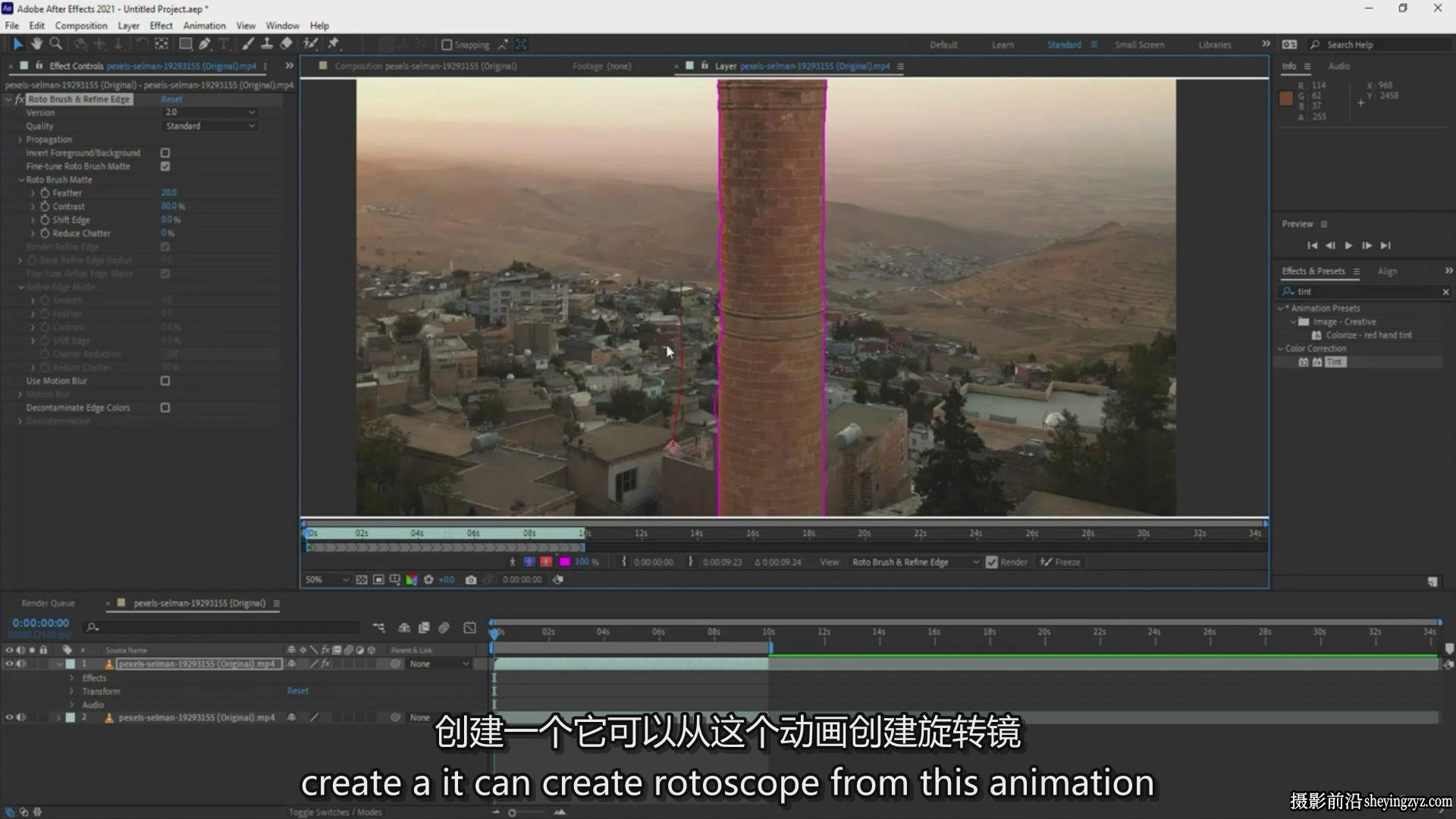This screenshot has height=819, width=1456.
Task: Collapse the Roto Brush Matte section
Action: [21, 180]
